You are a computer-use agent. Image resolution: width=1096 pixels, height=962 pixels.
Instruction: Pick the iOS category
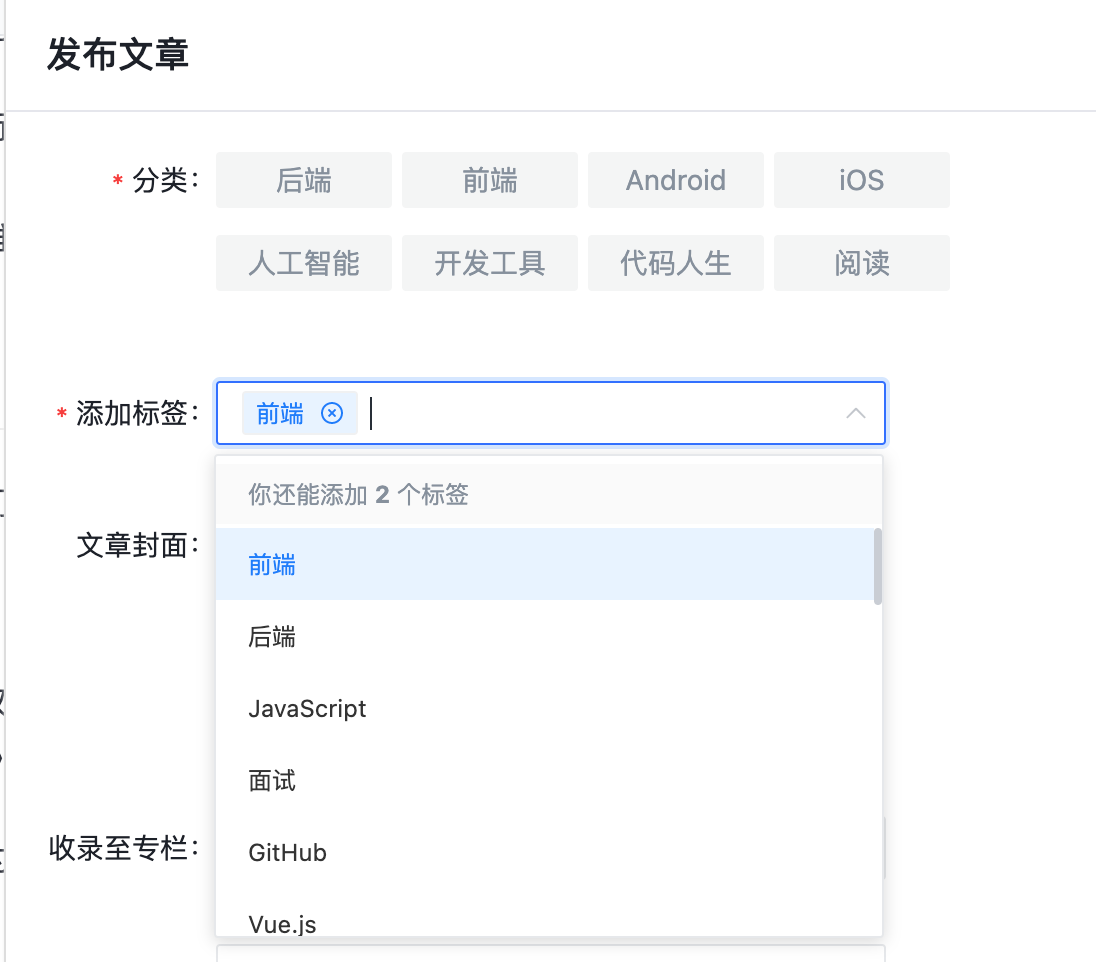point(862,180)
